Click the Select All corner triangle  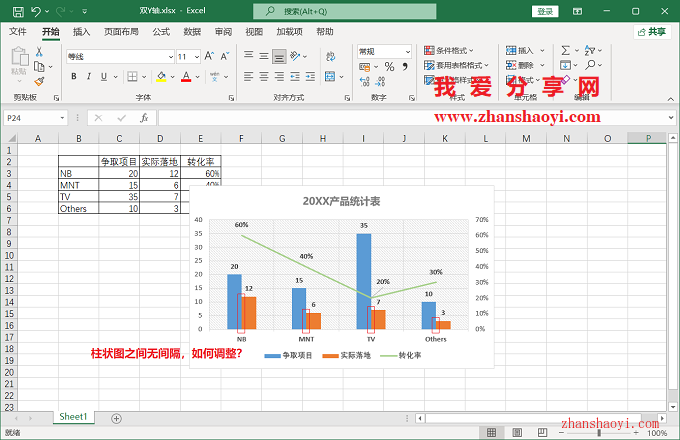coord(10,138)
